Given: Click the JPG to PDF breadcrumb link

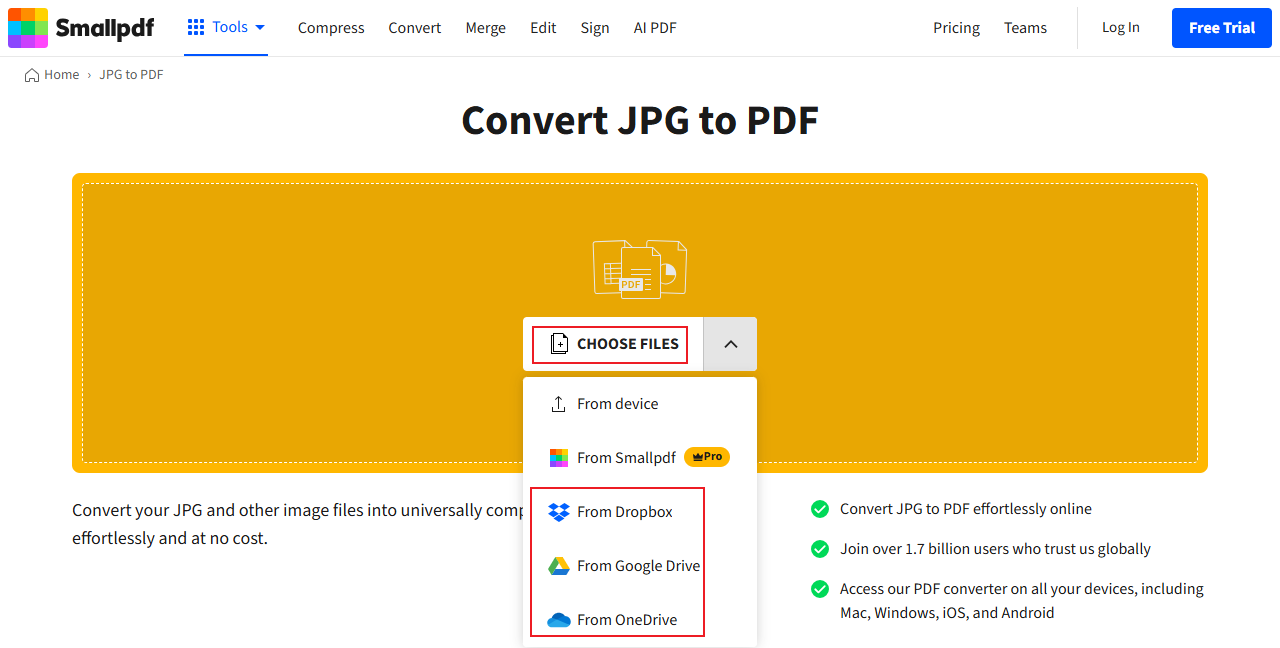Looking at the screenshot, I should point(130,74).
